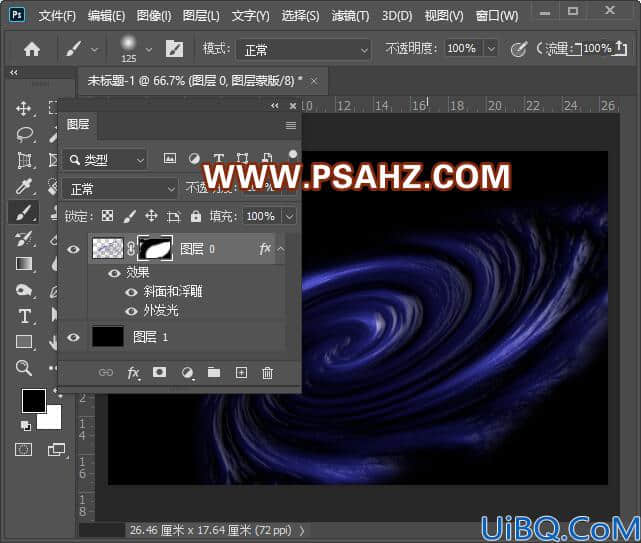
Task: Select the Brush tool in toolbox
Action: pyautogui.click(x=24, y=212)
